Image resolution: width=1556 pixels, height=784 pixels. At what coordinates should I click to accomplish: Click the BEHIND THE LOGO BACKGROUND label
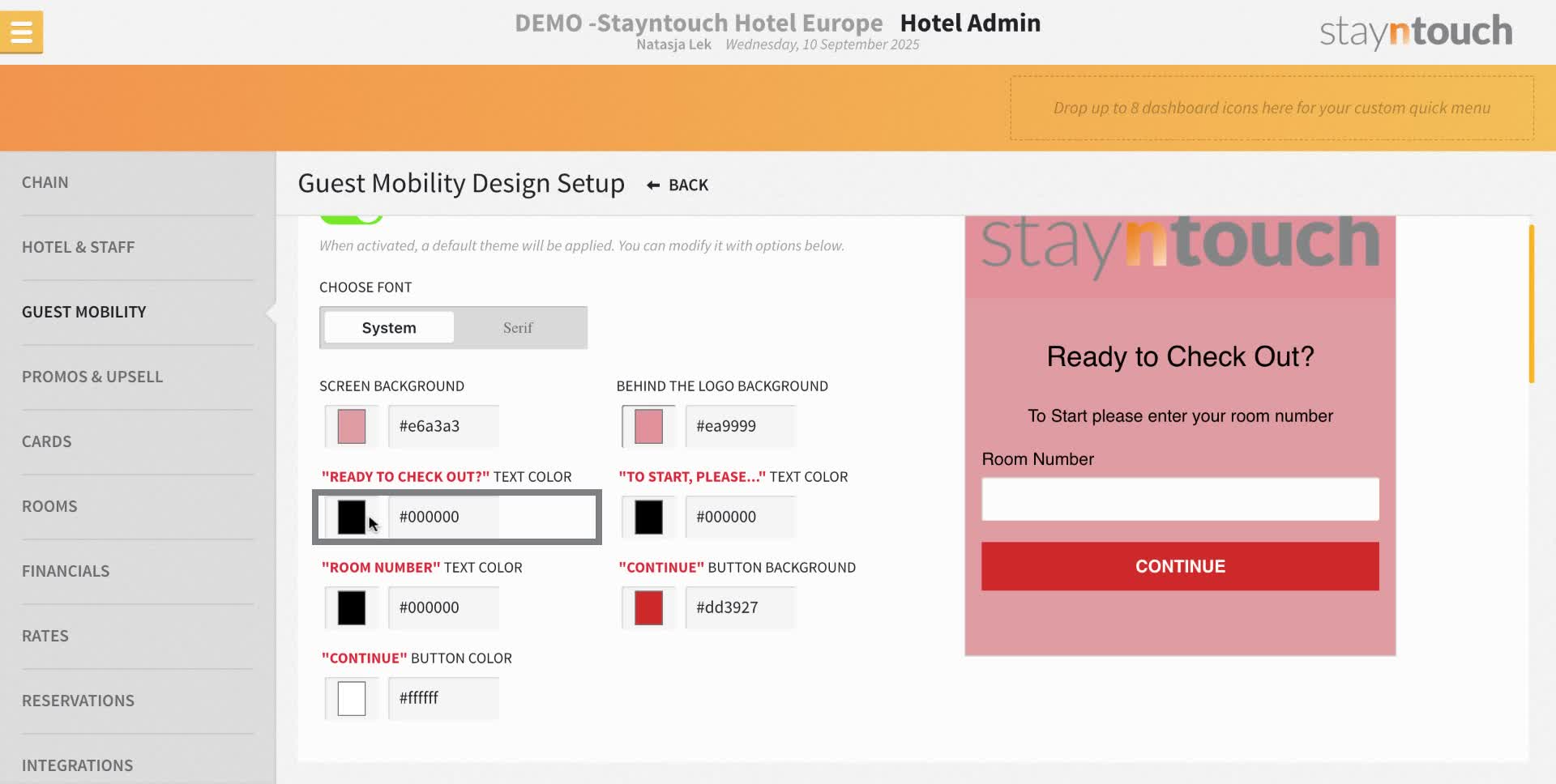point(722,386)
